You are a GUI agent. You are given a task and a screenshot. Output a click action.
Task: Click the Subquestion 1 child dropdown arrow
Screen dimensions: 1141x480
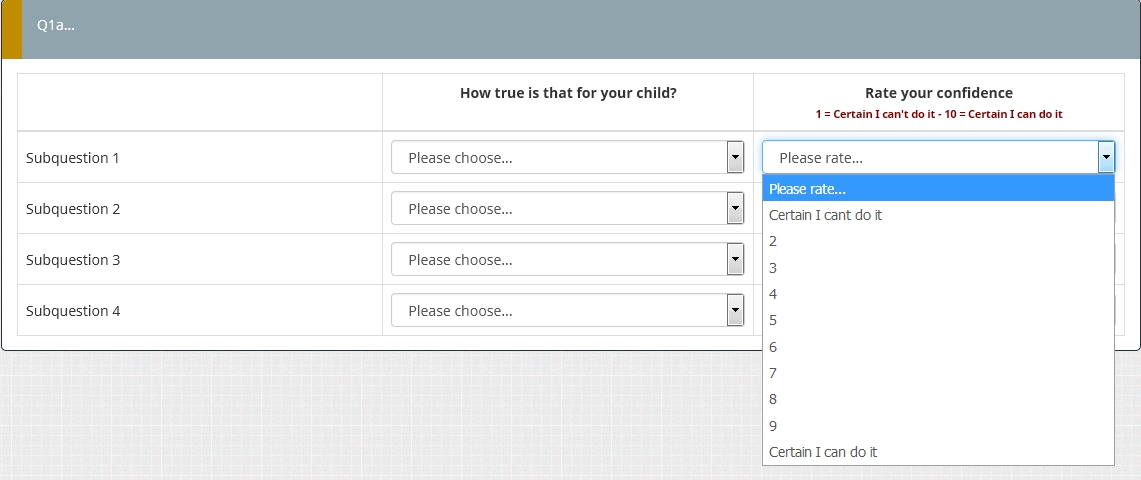tap(735, 157)
